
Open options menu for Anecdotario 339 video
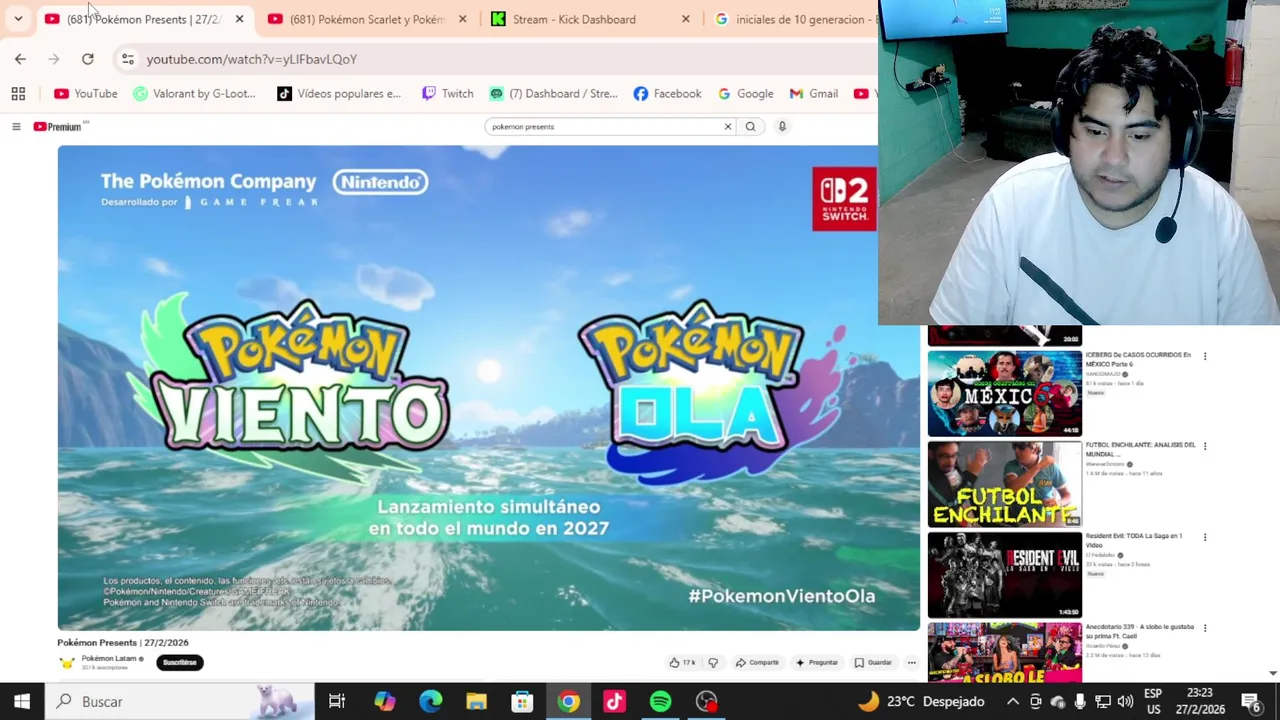click(x=1205, y=628)
